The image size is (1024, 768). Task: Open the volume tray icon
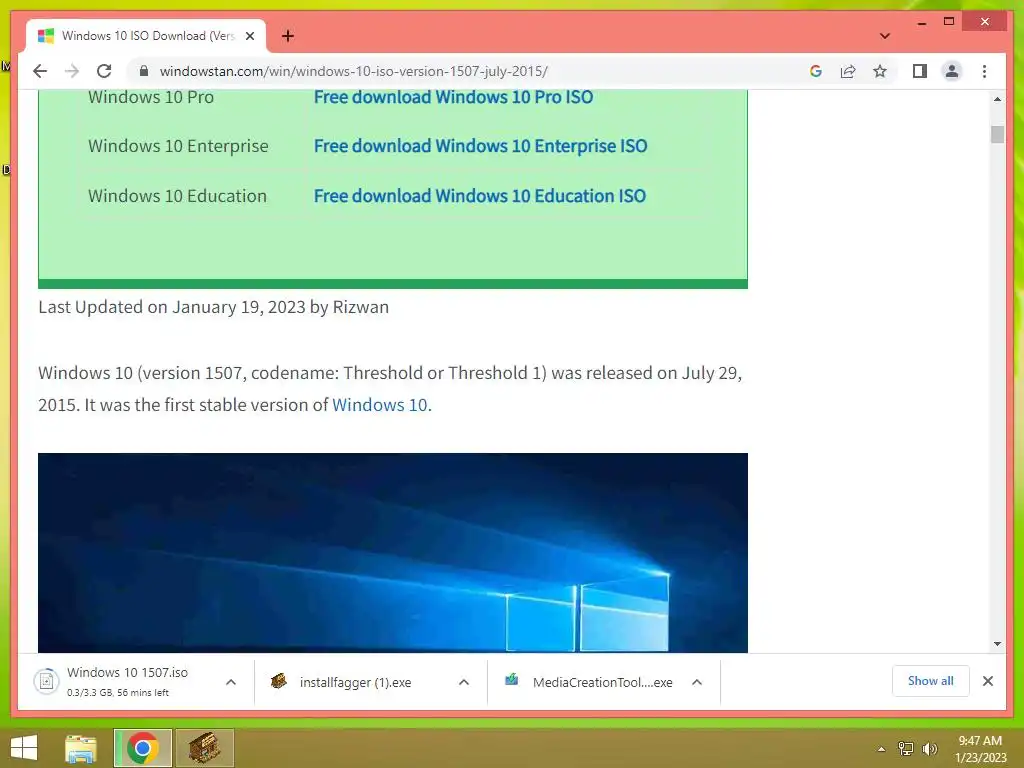(929, 749)
